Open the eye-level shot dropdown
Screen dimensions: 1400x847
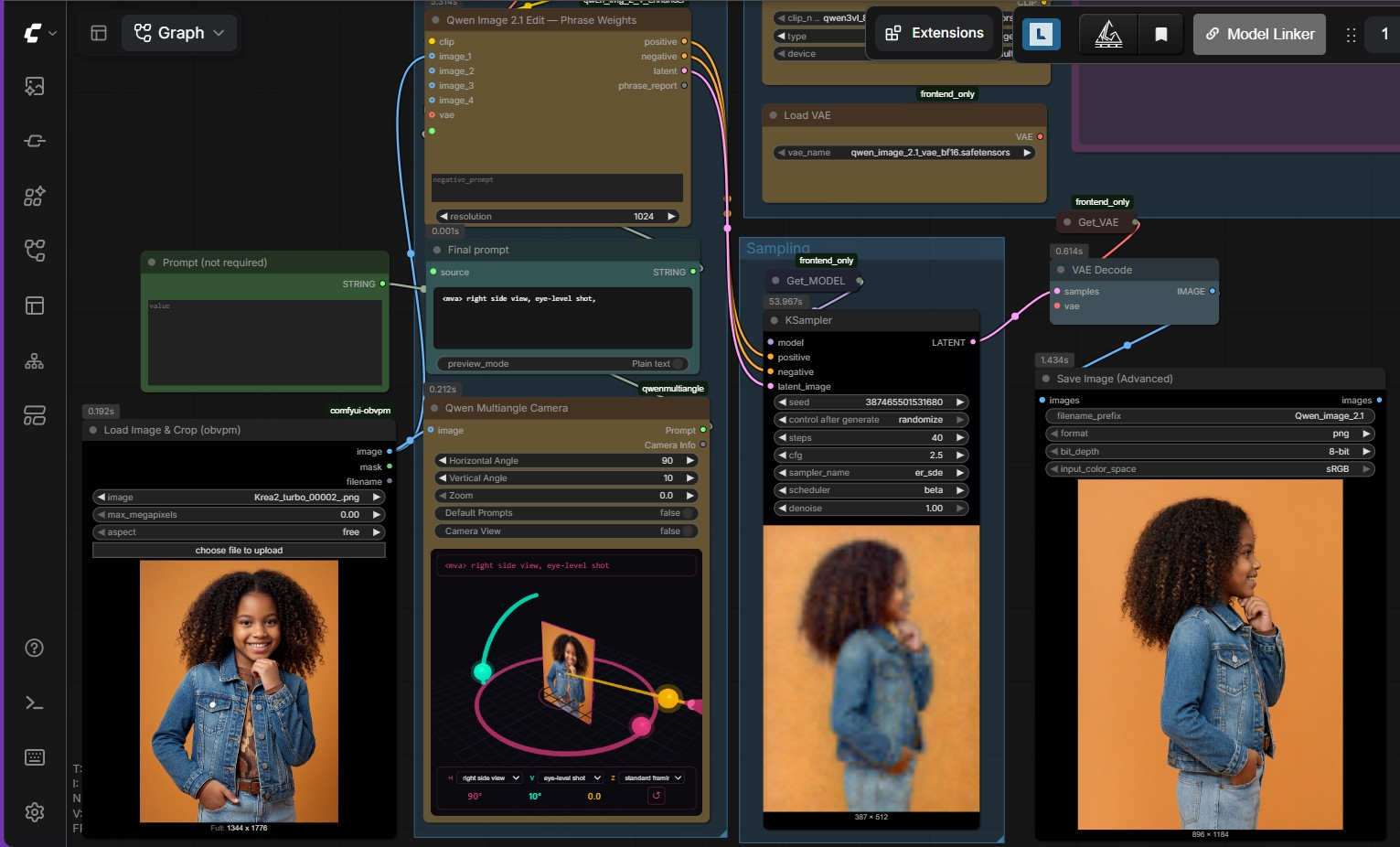pos(571,778)
